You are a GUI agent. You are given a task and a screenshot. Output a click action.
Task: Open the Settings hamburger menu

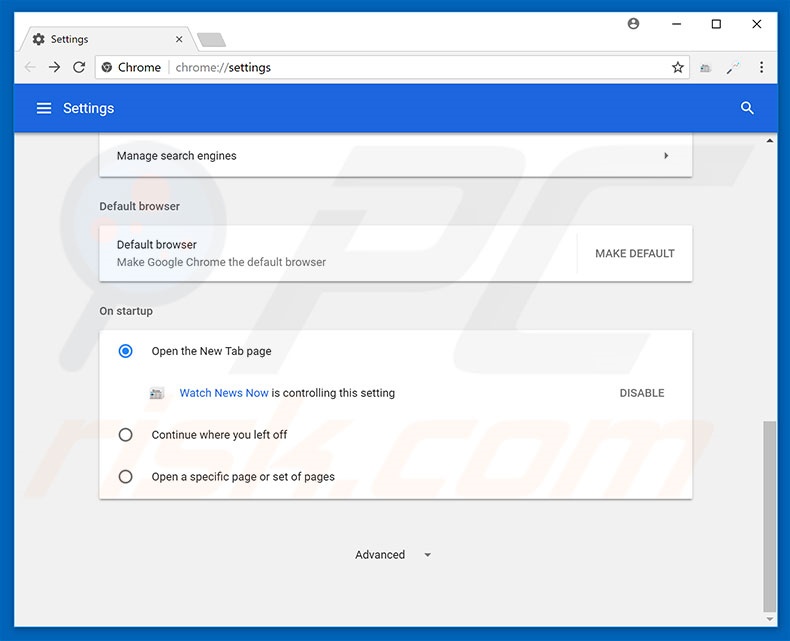(44, 108)
